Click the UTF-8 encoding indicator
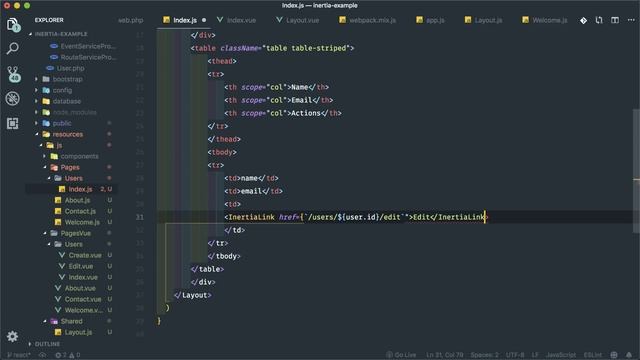This screenshot has width=640, height=360. 515,355
